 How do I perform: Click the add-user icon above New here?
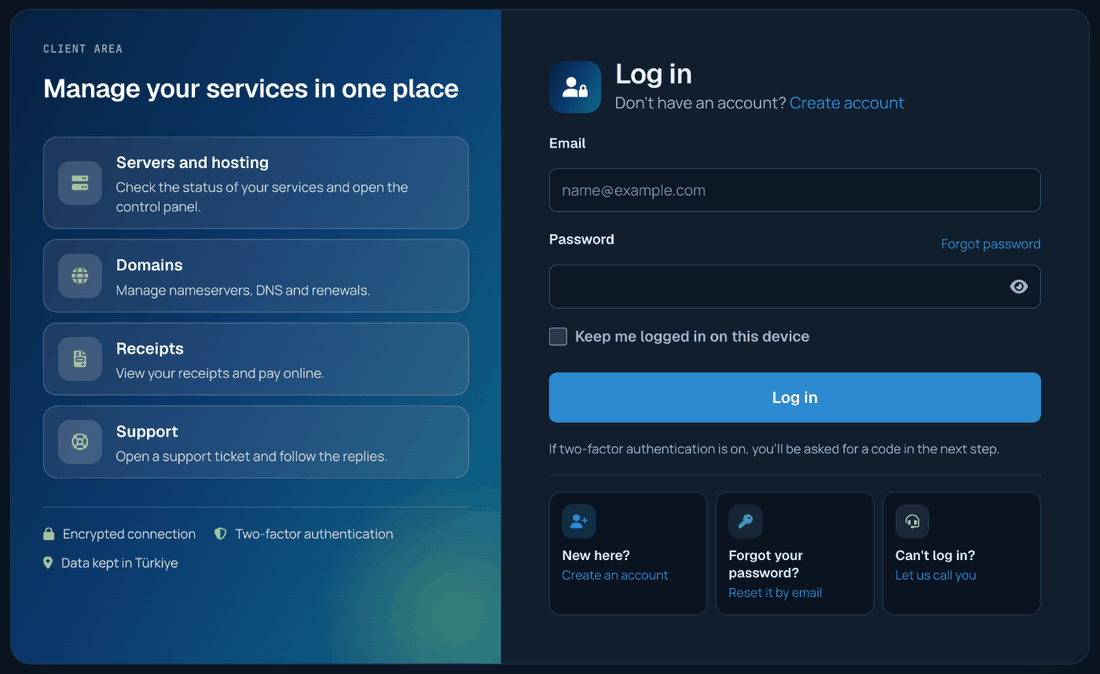[579, 521]
